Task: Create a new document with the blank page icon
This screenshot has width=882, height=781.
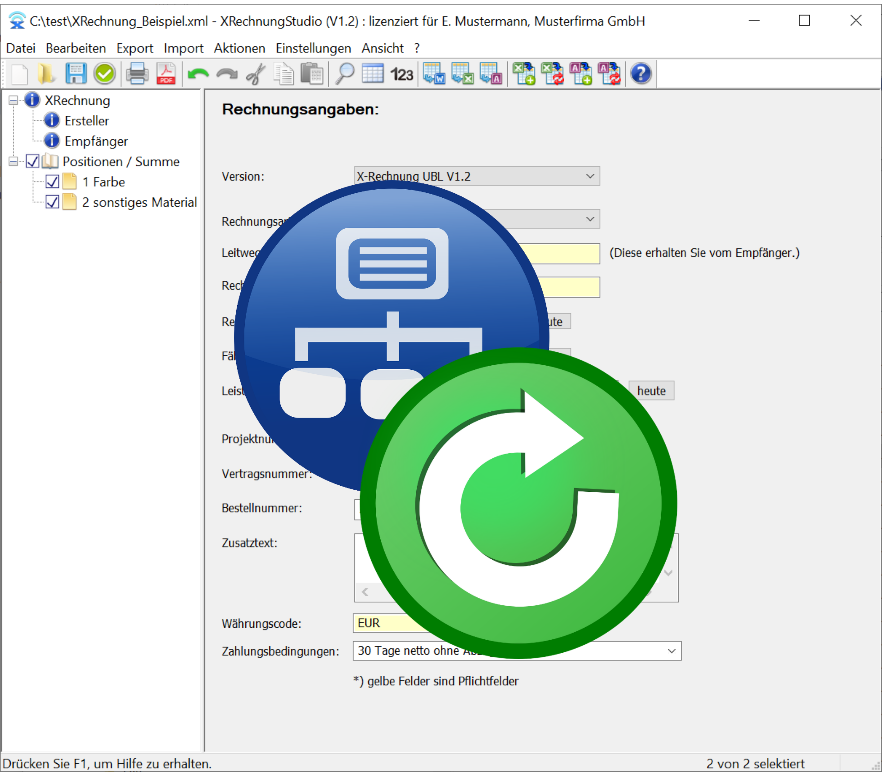Action: click(19, 74)
